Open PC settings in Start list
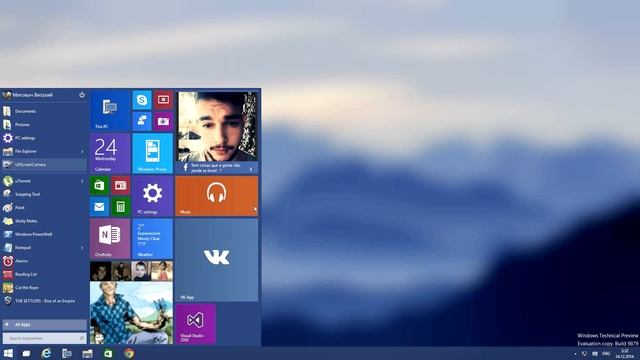640x360 pixels. tap(44, 138)
